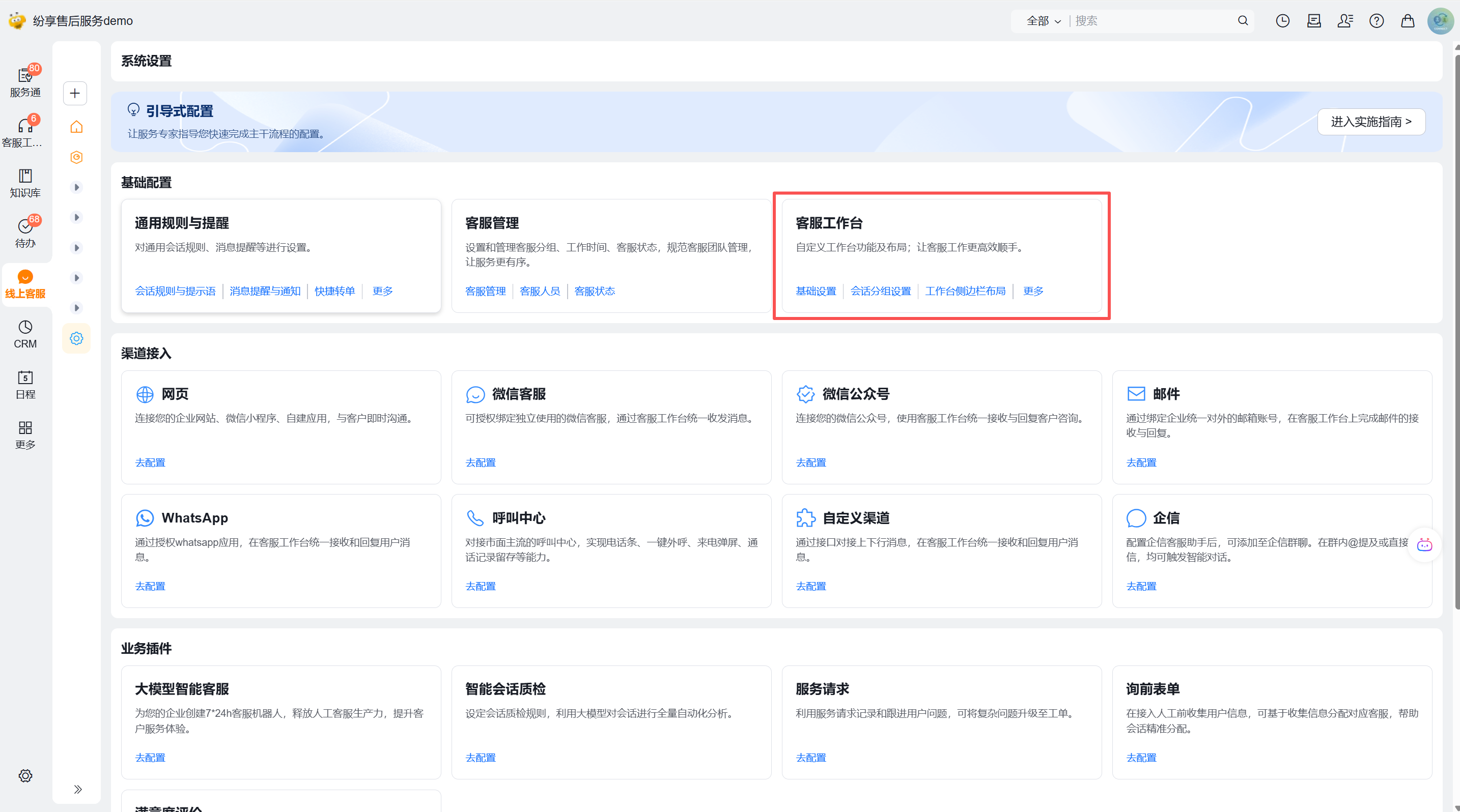Click the plus button in secondary sidebar
Viewport: 1460px width, 812px height.
click(75, 94)
